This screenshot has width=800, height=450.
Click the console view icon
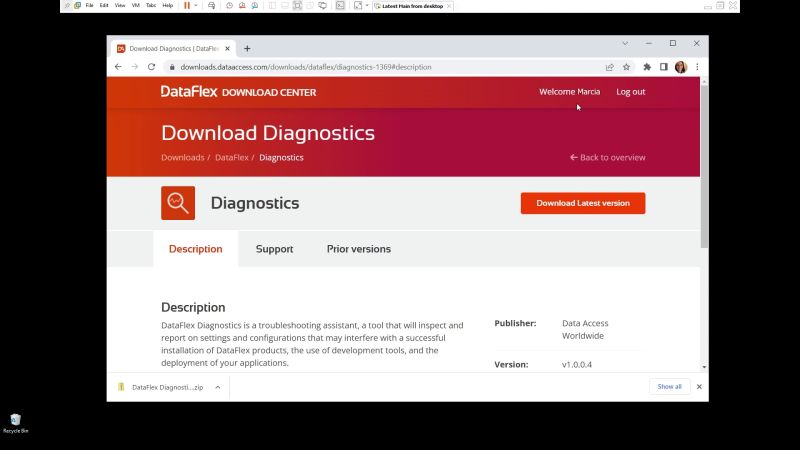340,6
